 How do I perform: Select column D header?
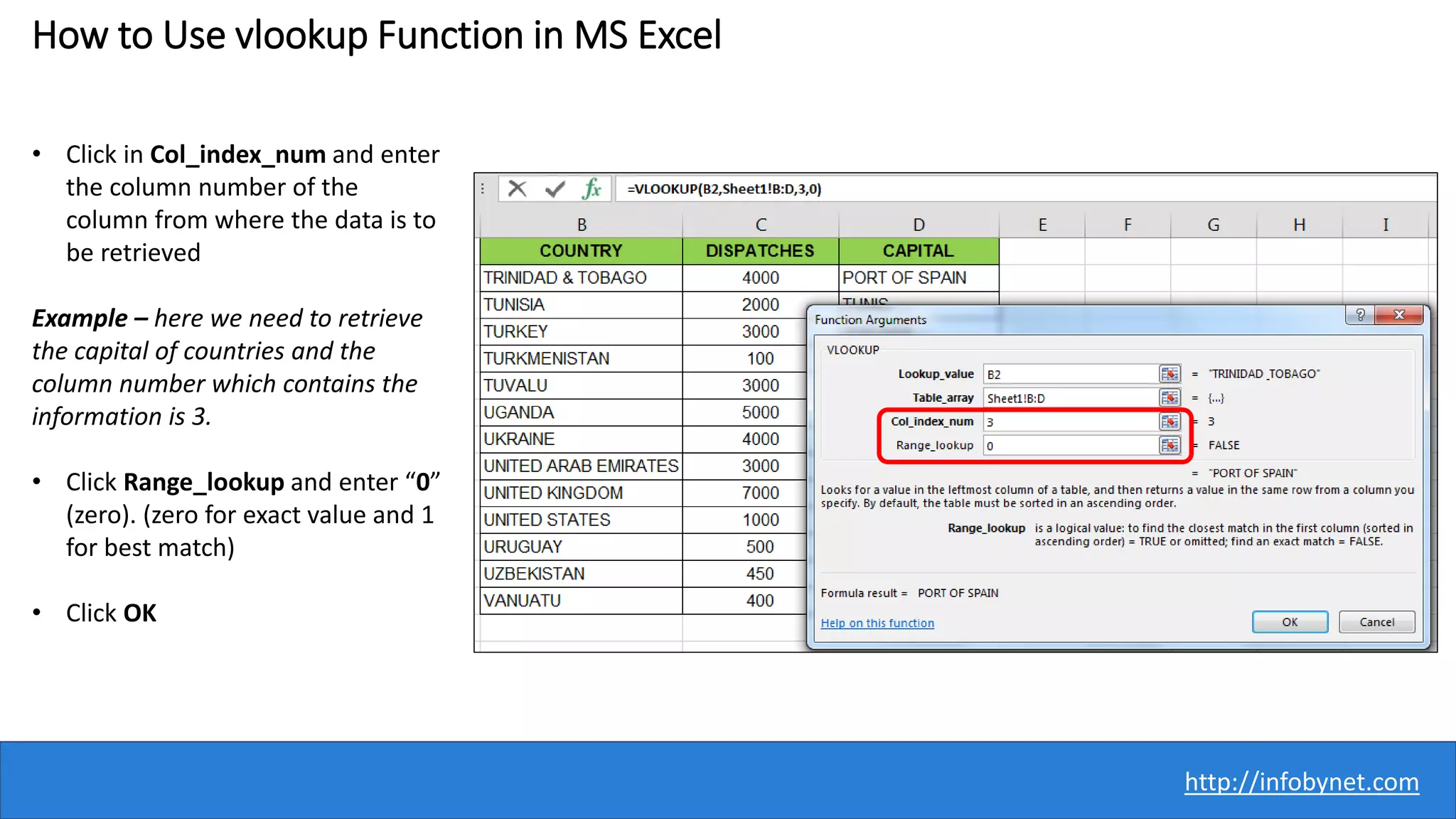[919, 225]
